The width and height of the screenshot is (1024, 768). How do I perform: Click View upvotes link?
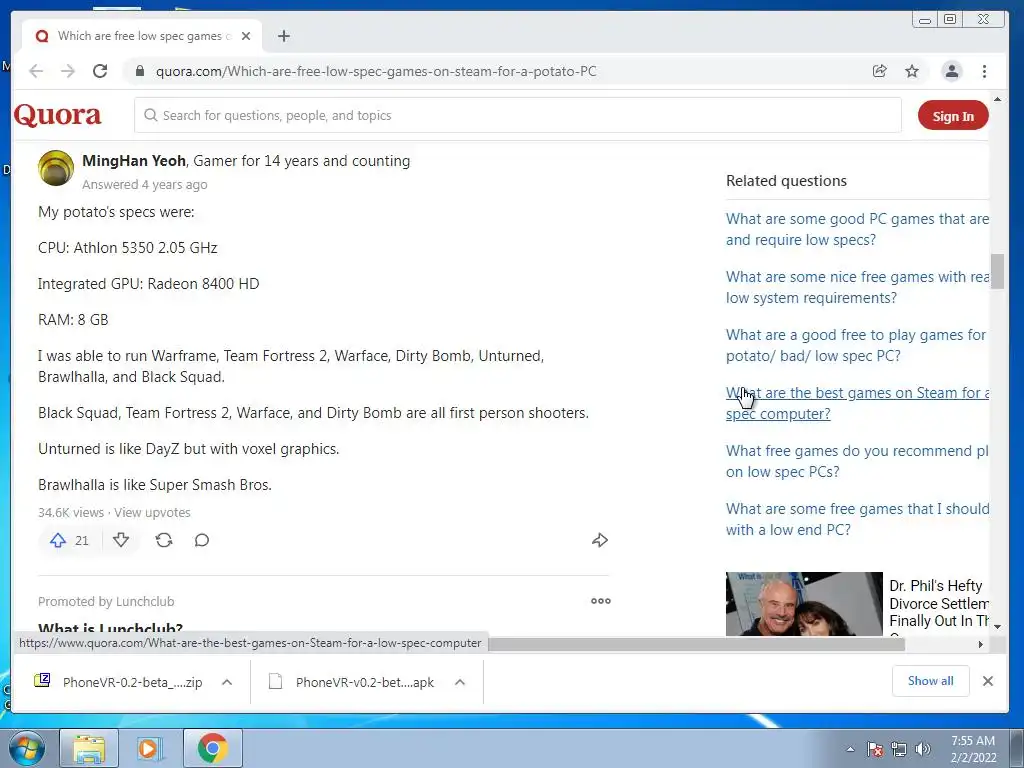[x=152, y=513]
